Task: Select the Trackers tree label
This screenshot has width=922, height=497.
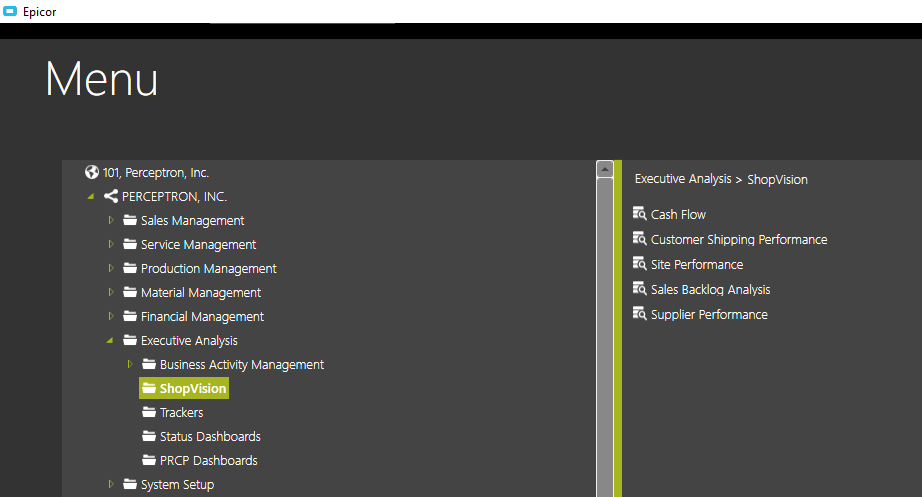Action: click(x=181, y=412)
